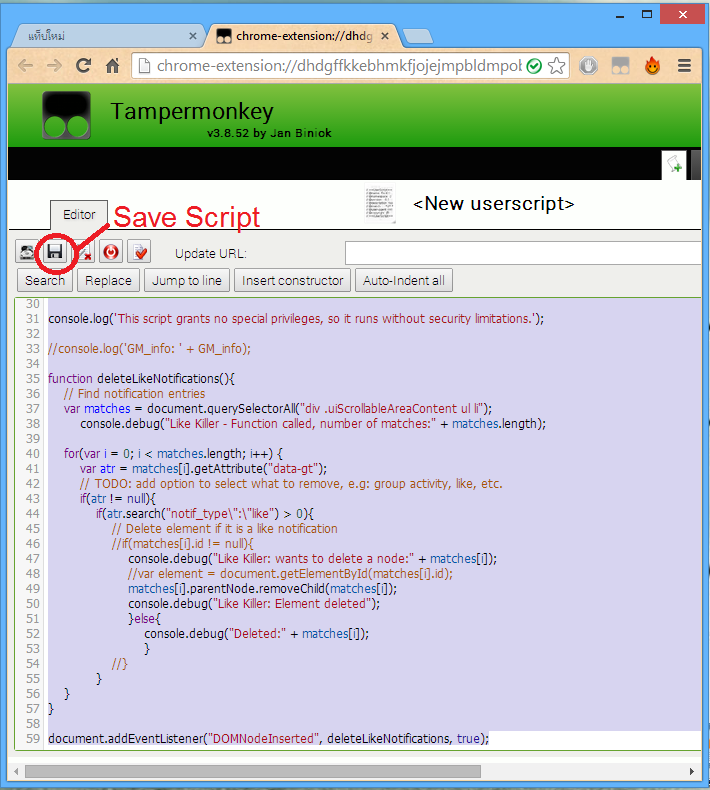Click the Tampermonkey logo icon
The image size is (710, 790).
pyautogui.click(x=67, y=115)
